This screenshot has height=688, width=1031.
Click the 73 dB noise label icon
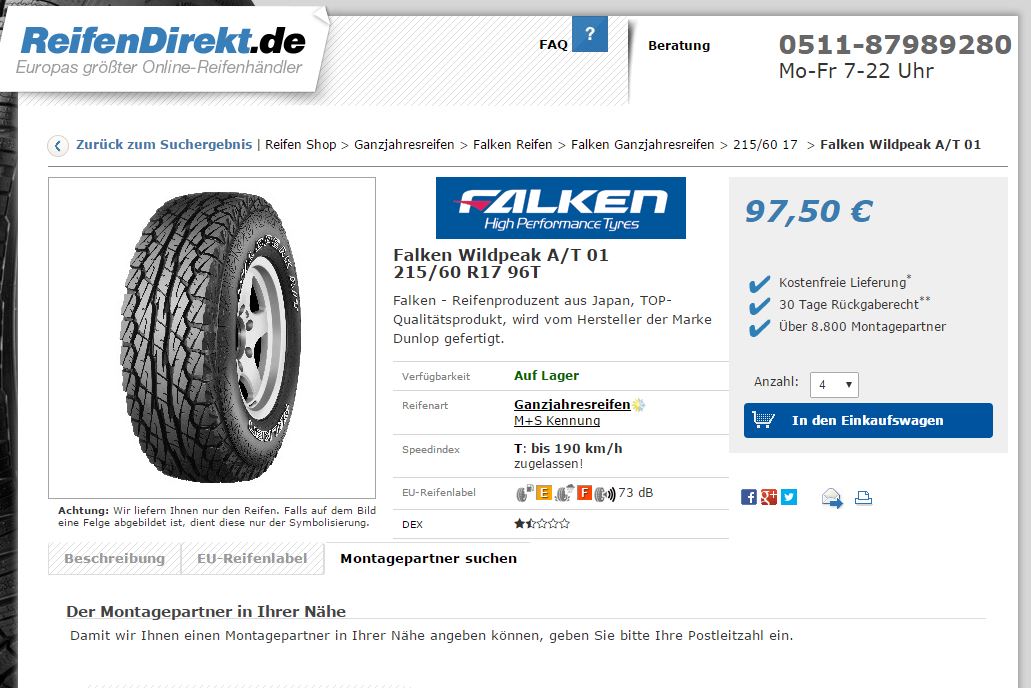[x=606, y=493]
